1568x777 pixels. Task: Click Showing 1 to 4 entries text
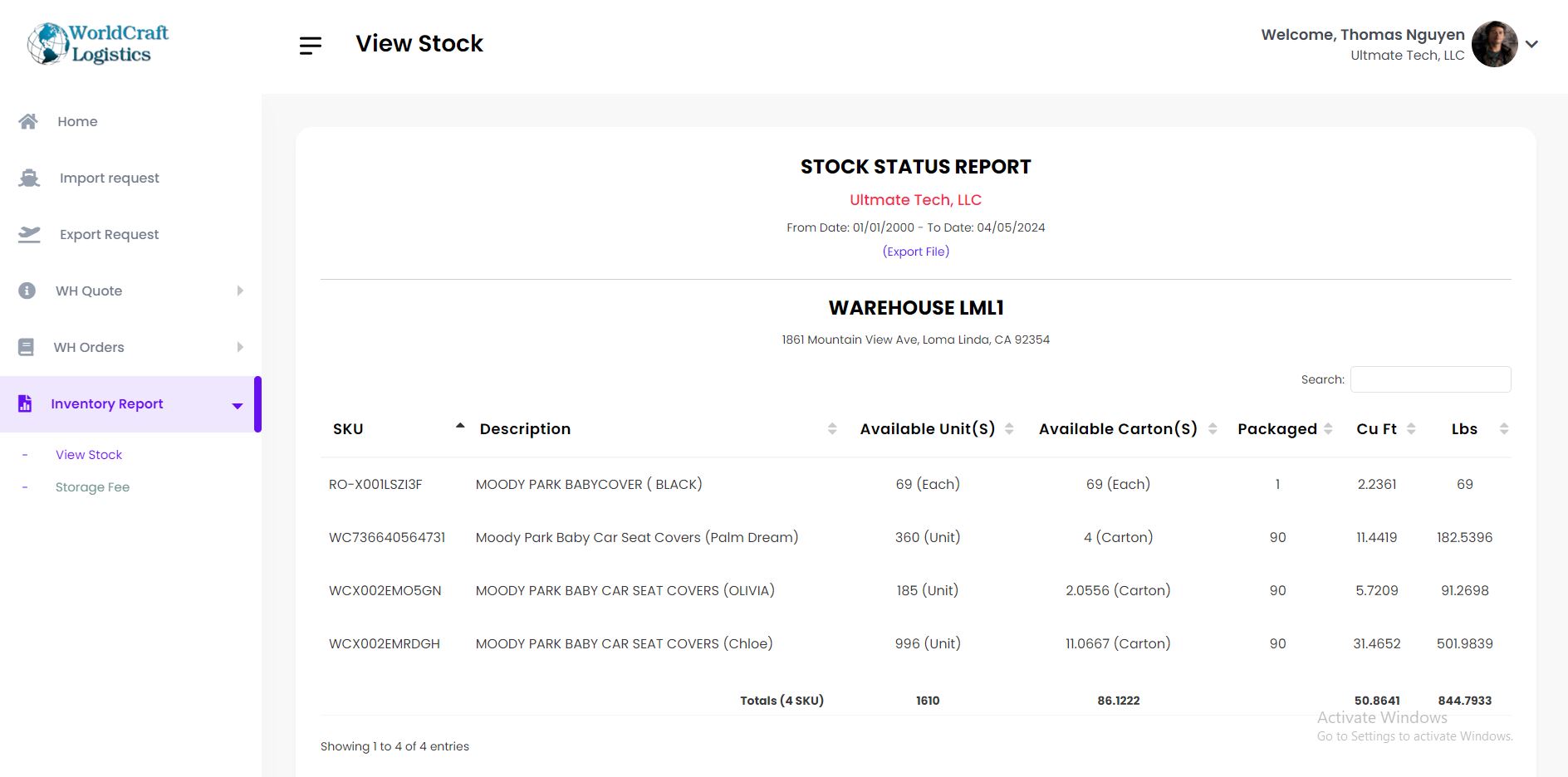tap(394, 746)
